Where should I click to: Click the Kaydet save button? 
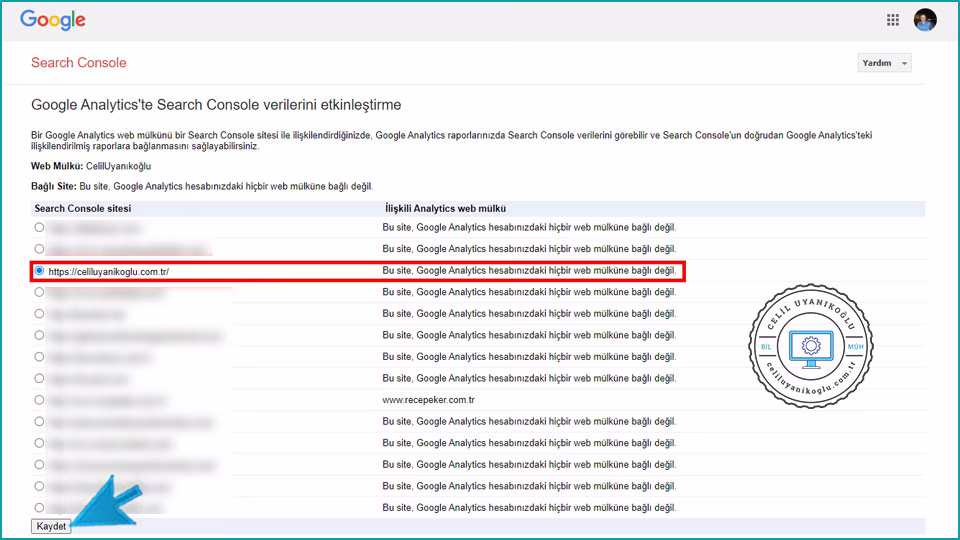coord(51,527)
